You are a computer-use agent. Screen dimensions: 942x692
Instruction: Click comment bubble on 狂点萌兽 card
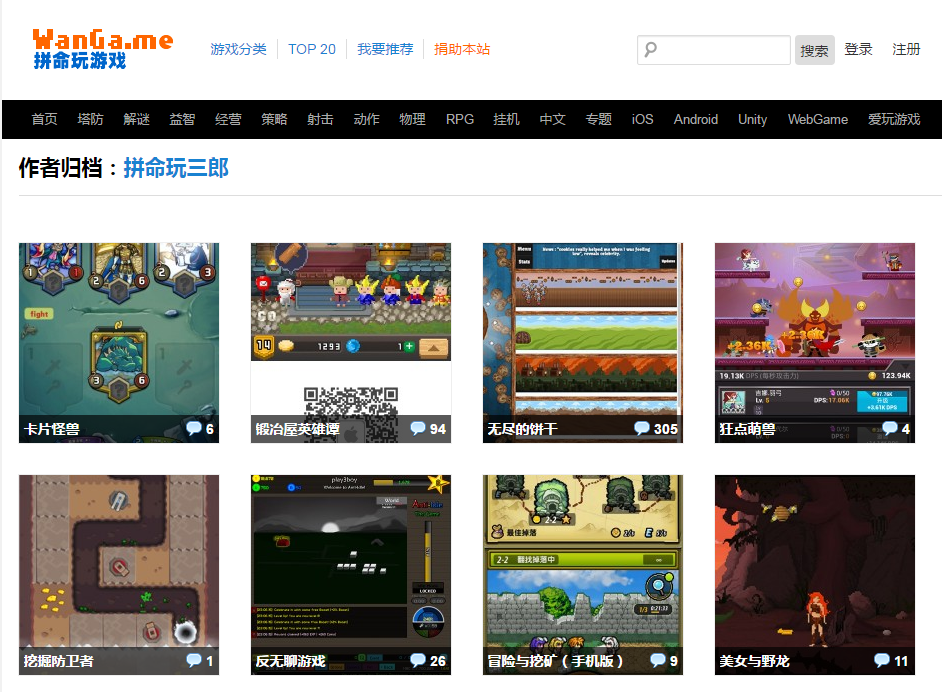point(889,429)
